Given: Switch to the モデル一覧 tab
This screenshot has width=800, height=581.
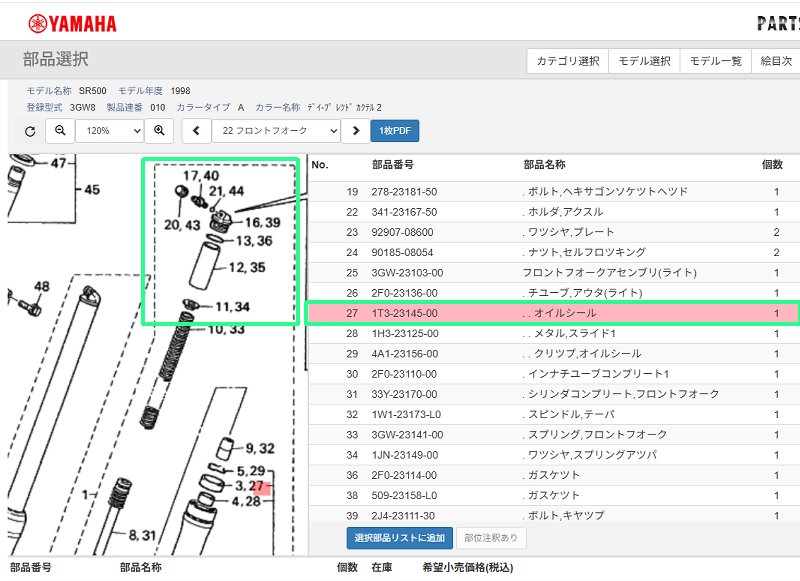Looking at the screenshot, I should click(715, 61).
